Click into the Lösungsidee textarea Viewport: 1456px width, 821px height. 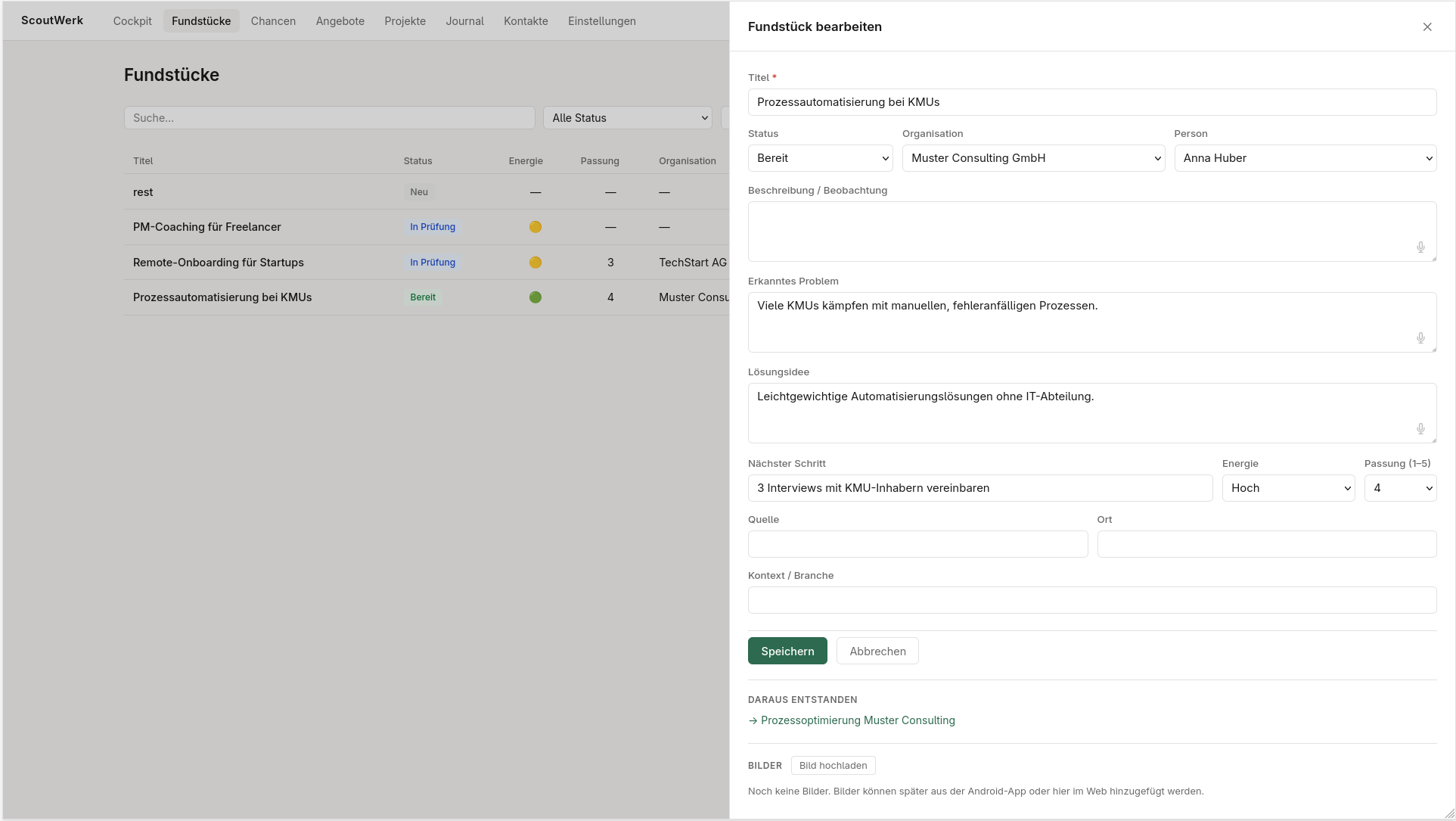pos(1092,413)
